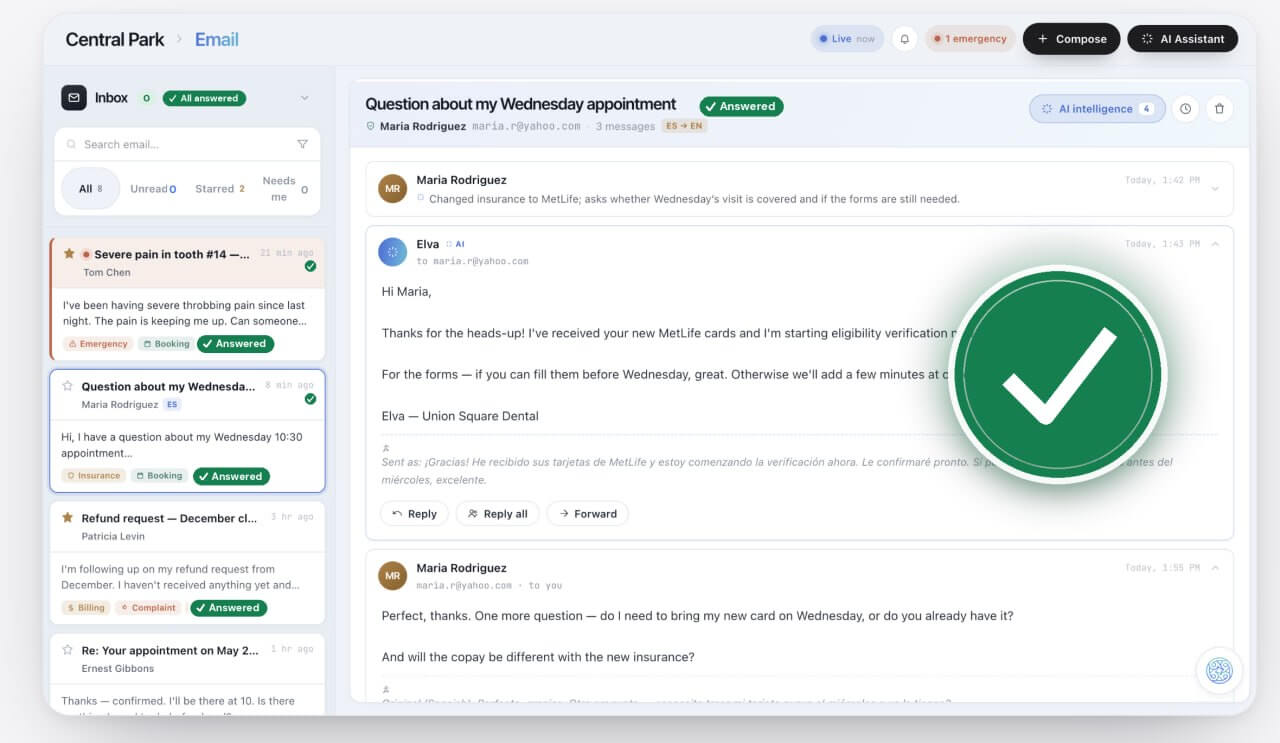Click the AI label next to Elva

point(455,244)
